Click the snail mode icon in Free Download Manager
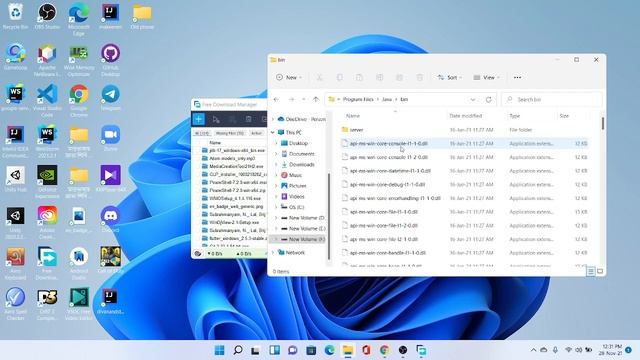The image size is (640, 360). [198, 253]
